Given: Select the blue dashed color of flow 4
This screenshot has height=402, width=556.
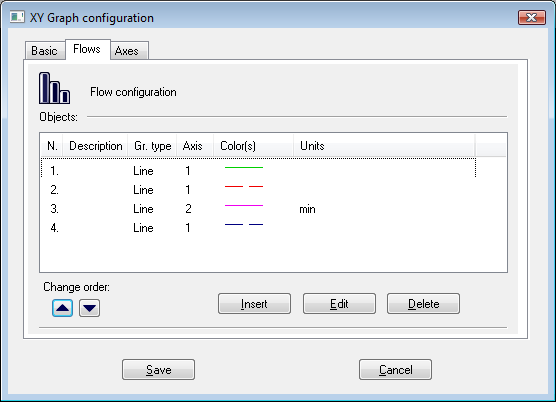Looking at the screenshot, I should pyautogui.click(x=244, y=224).
